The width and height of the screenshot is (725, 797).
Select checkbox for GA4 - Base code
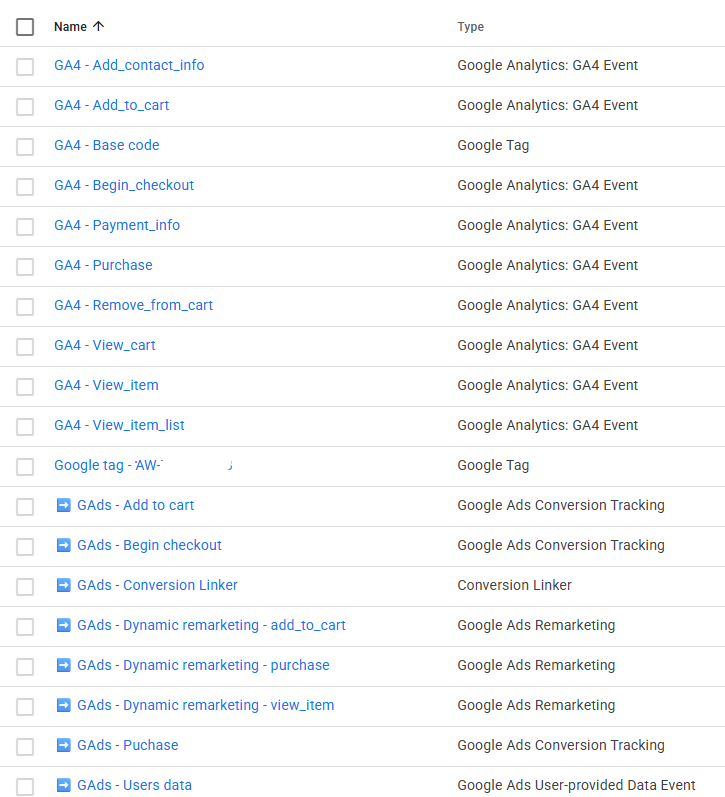[25, 147]
